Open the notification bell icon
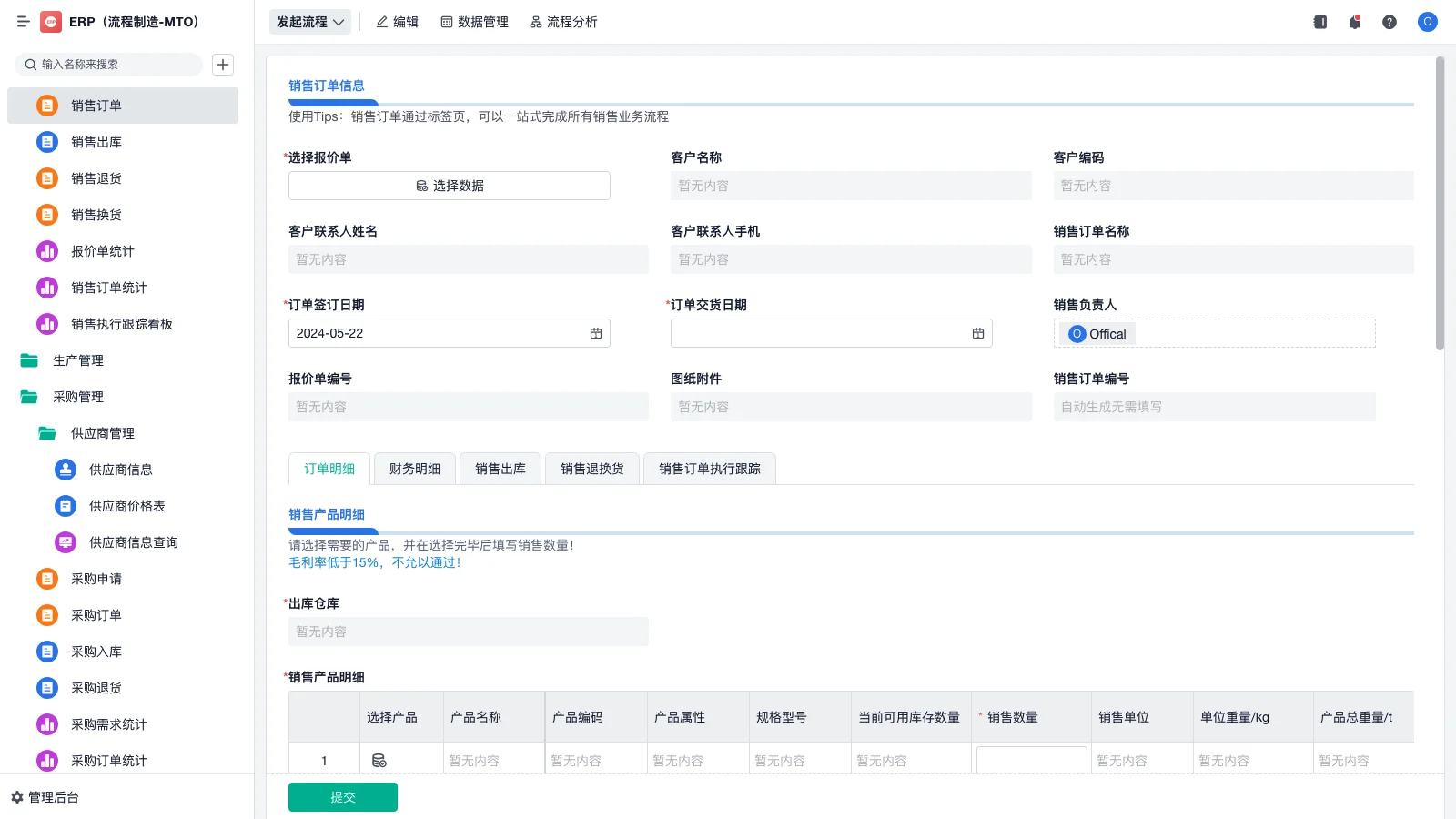 [x=1355, y=22]
